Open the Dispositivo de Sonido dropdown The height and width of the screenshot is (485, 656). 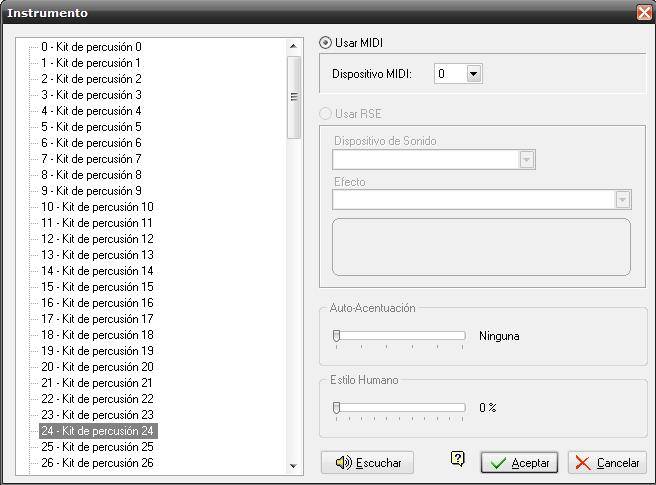pyautogui.click(x=526, y=159)
